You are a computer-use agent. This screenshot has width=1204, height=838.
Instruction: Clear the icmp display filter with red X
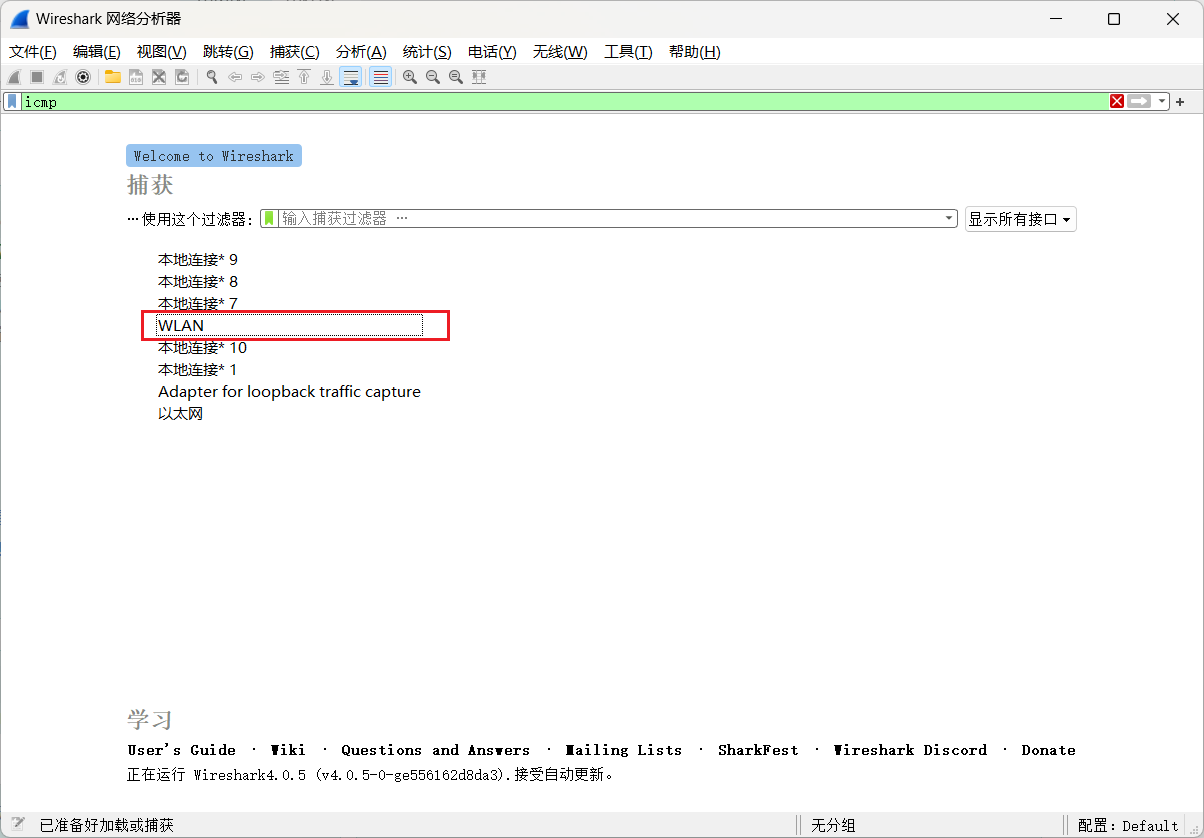(x=1117, y=102)
